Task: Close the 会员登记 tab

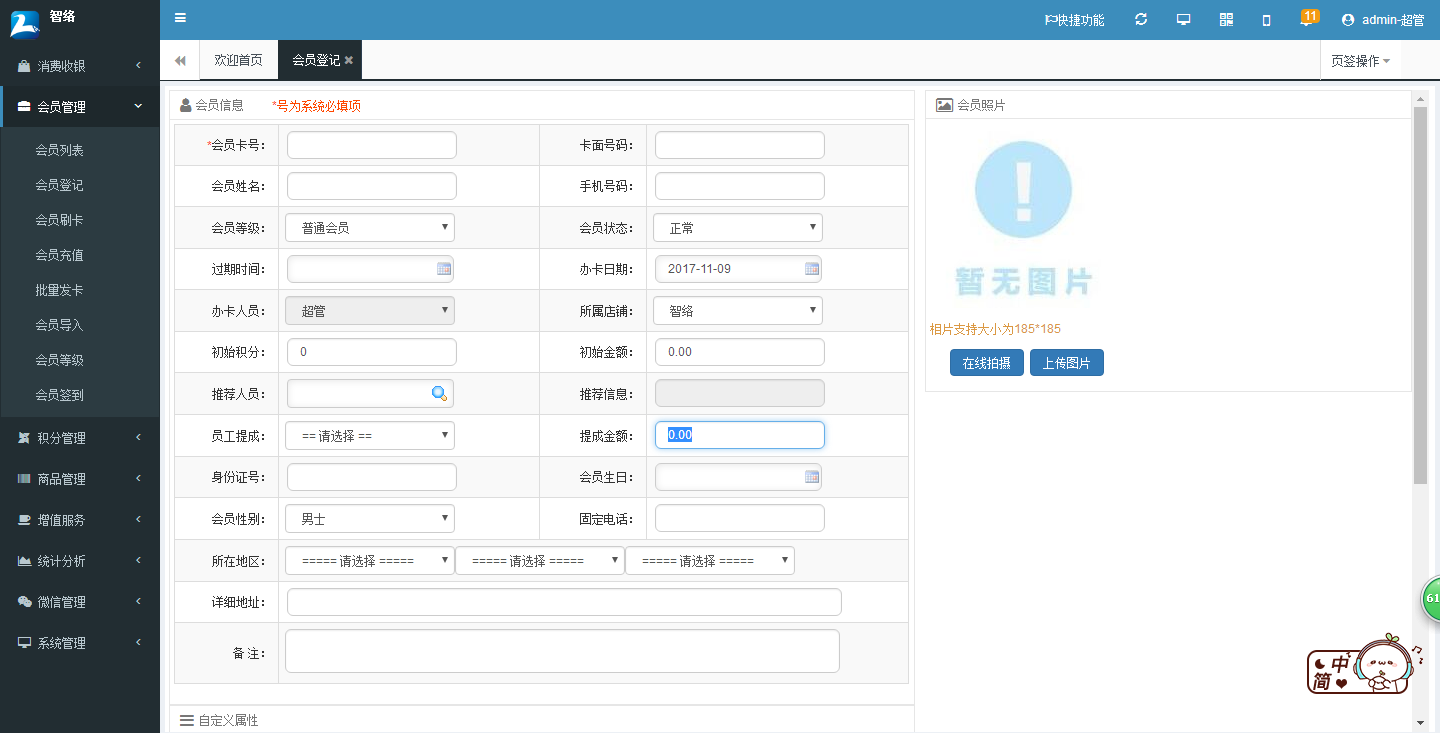Action: (x=349, y=61)
